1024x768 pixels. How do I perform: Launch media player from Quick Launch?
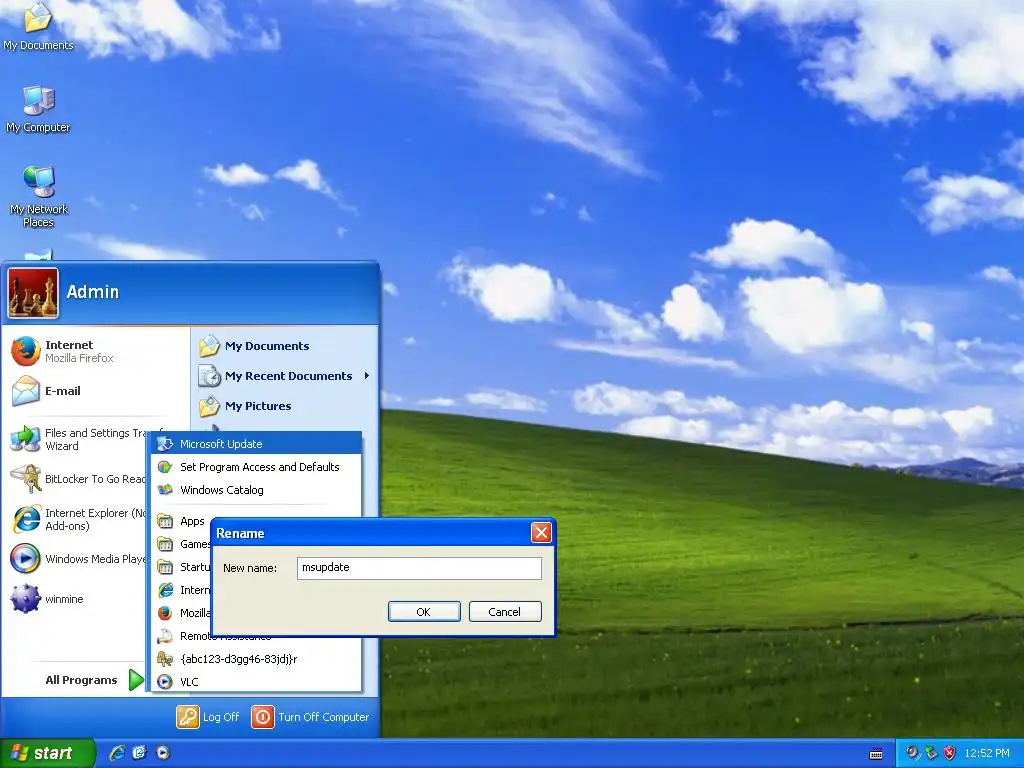pos(163,753)
